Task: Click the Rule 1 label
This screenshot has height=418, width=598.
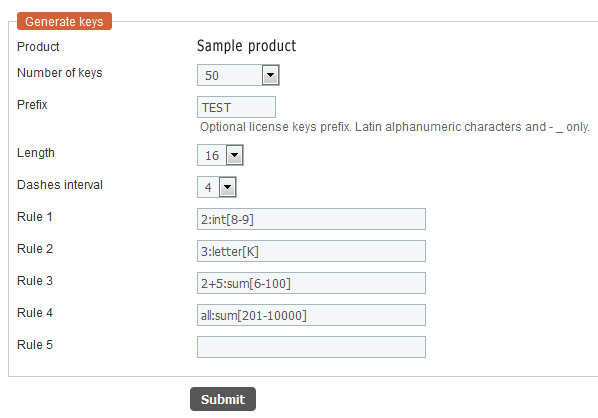Action: [35, 217]
